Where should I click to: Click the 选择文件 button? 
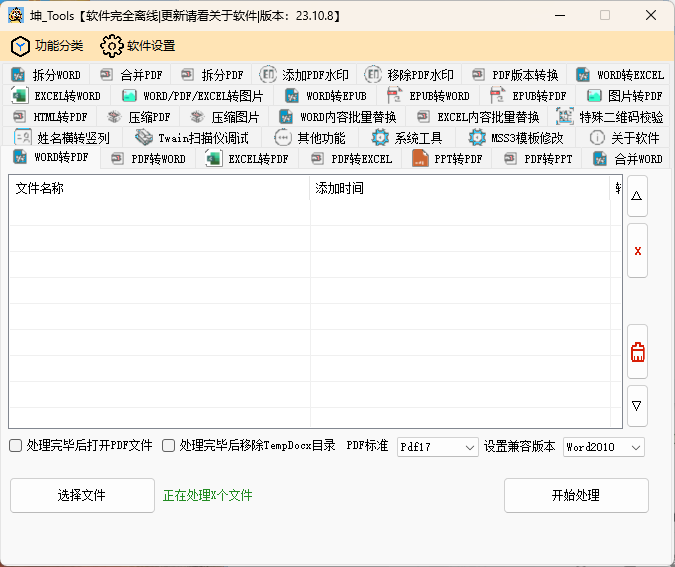pos(81,495)
